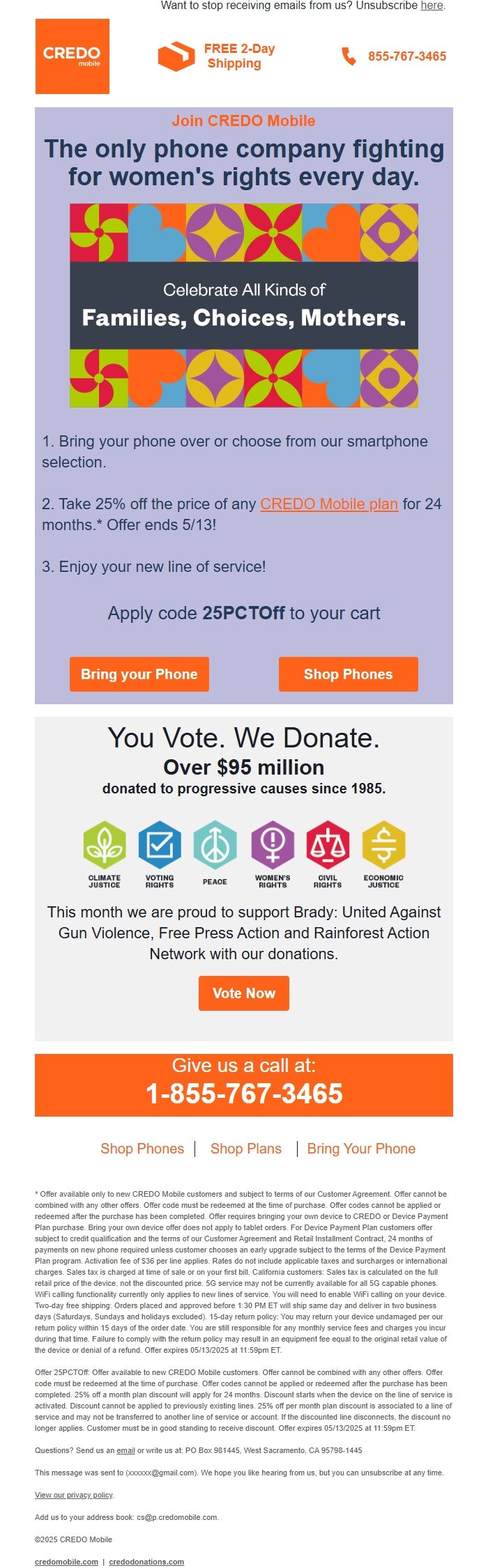Open credodonations.com footer link
Viewport: 488px width, 1568px height.
click(x=146, y=1562)
